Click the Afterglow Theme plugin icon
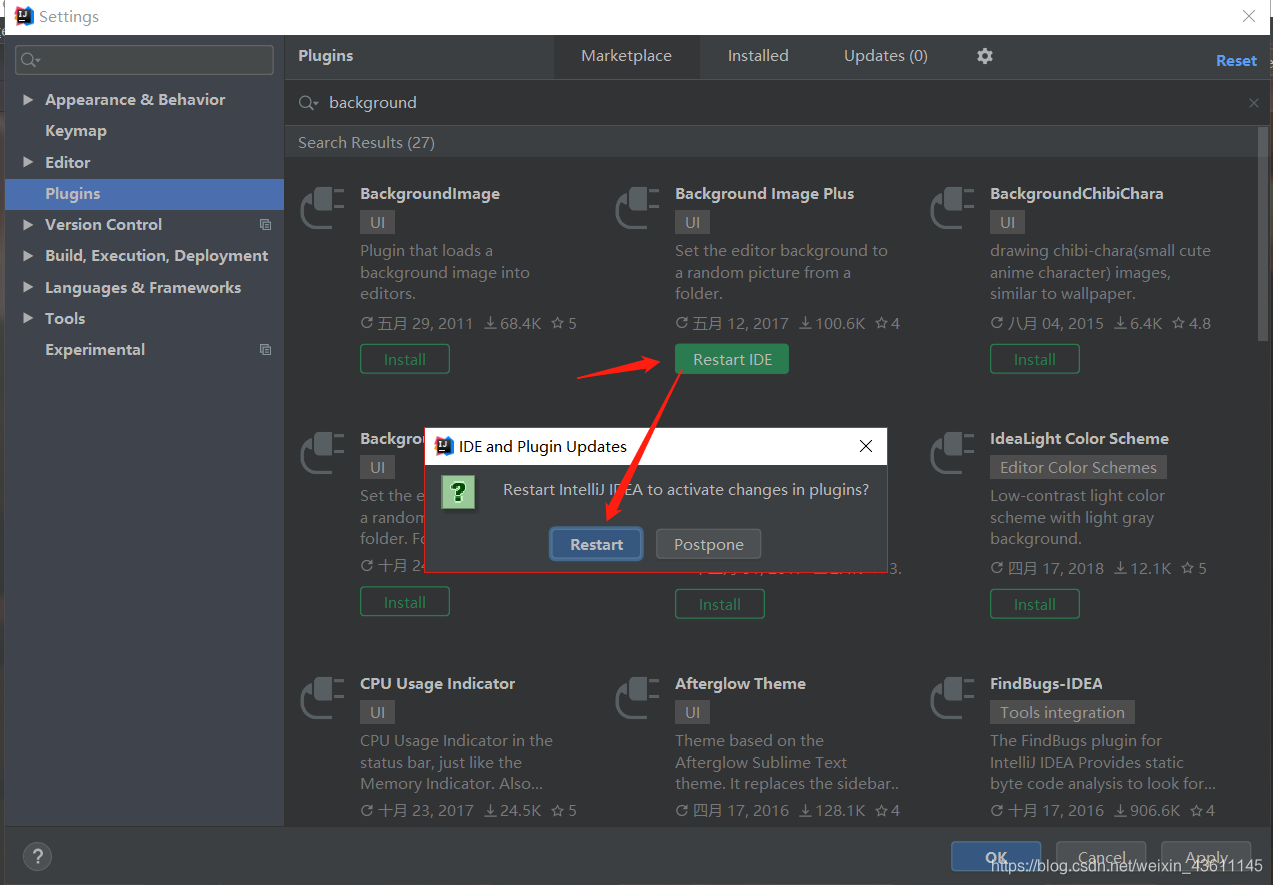 click(x=638, y=698)
